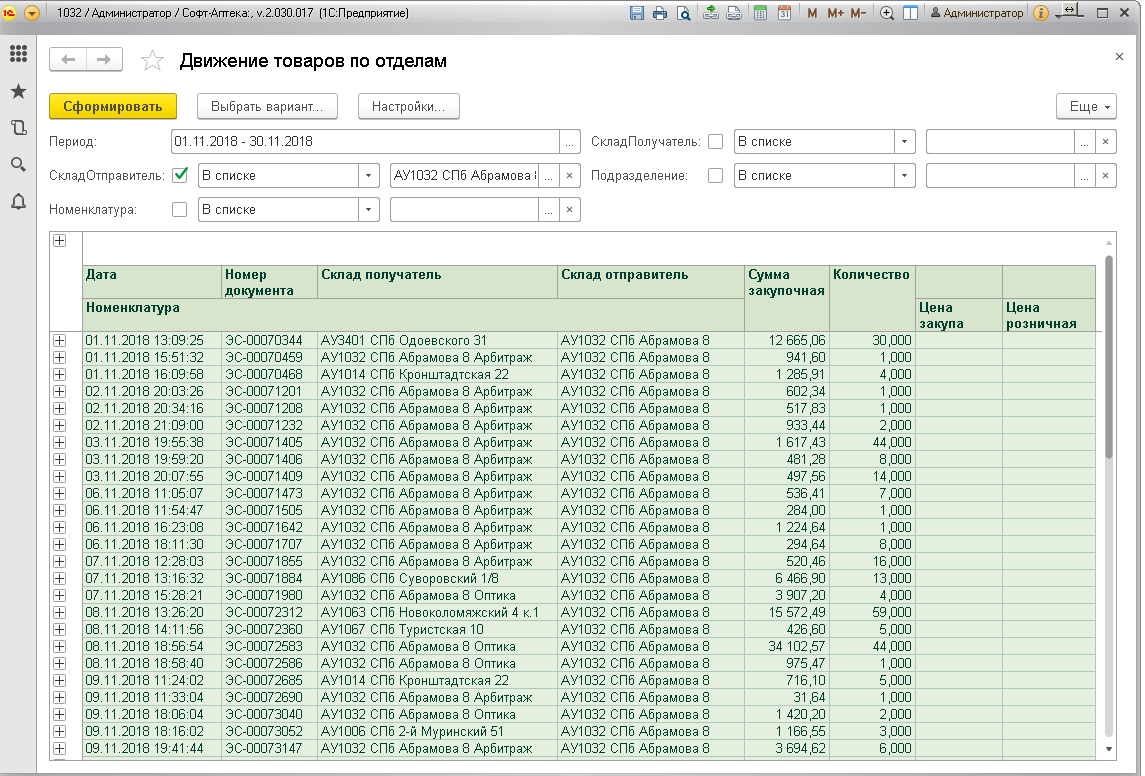This screenshot has width=1145, height=776.
Task: Toggle the СкладОтправитель checkbox
Action: pyautogui.click(x=180, y=175)
